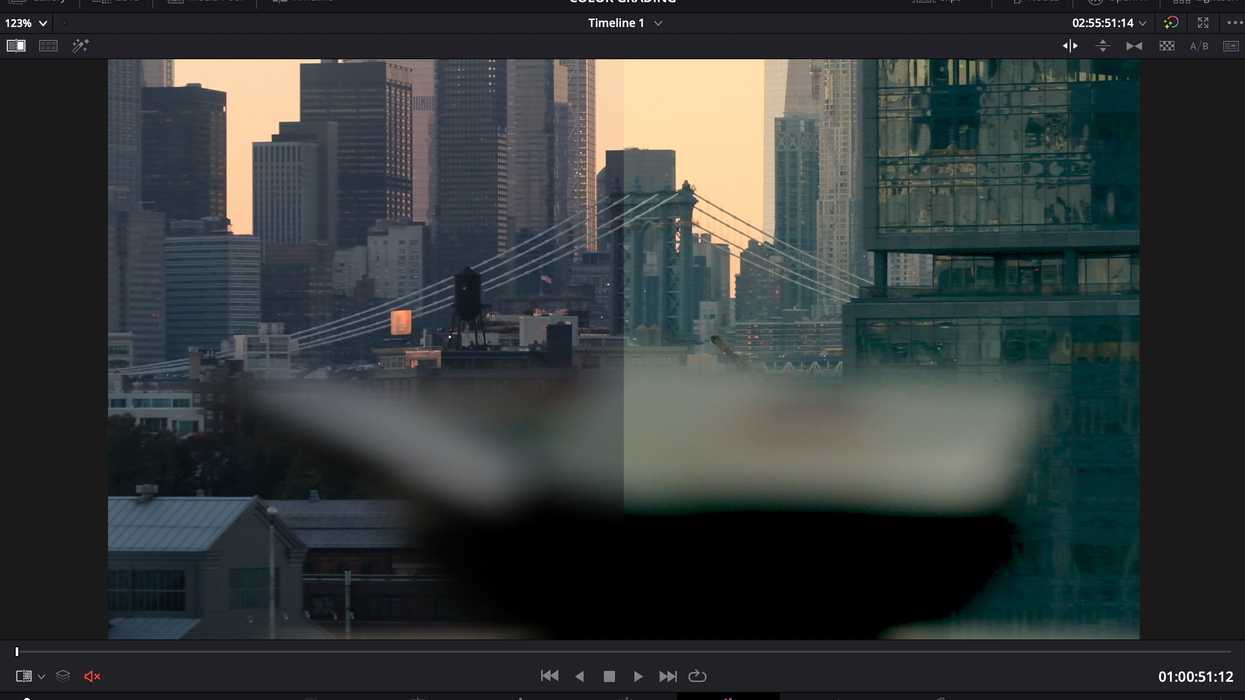Click the middle of the viewer scrubber bar
The image size is (1245, 700).
pyautogui.click(x=623, y=652)
